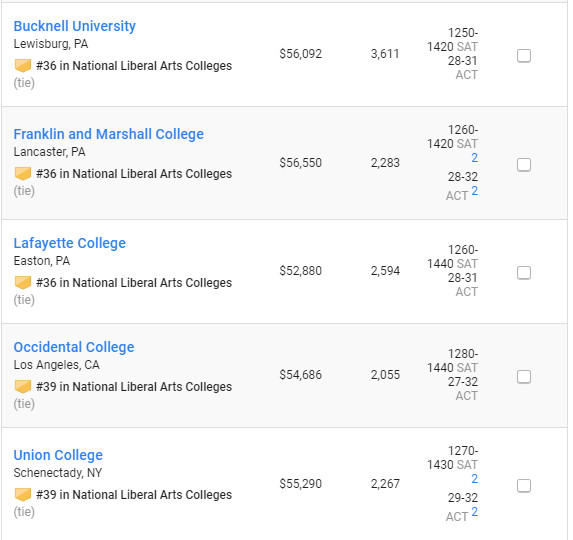Check the compare box for Franklin and Marshall
The width and height of the screenshot is (573, 540).
[x=524, y=165]
